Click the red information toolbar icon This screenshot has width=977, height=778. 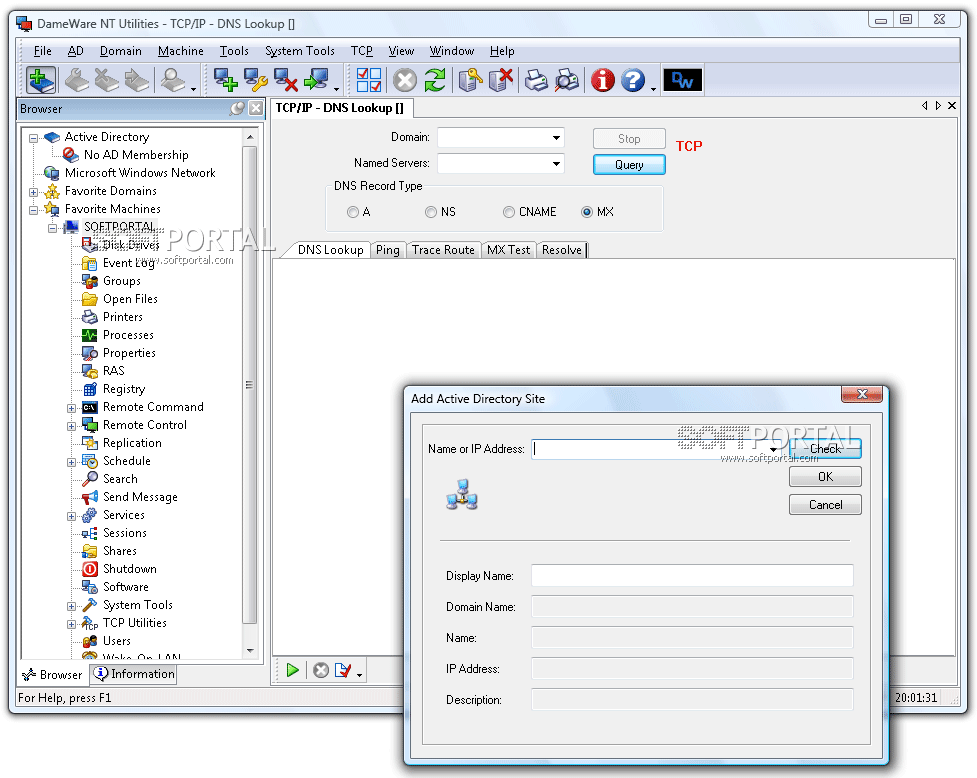tap(603, 80)
